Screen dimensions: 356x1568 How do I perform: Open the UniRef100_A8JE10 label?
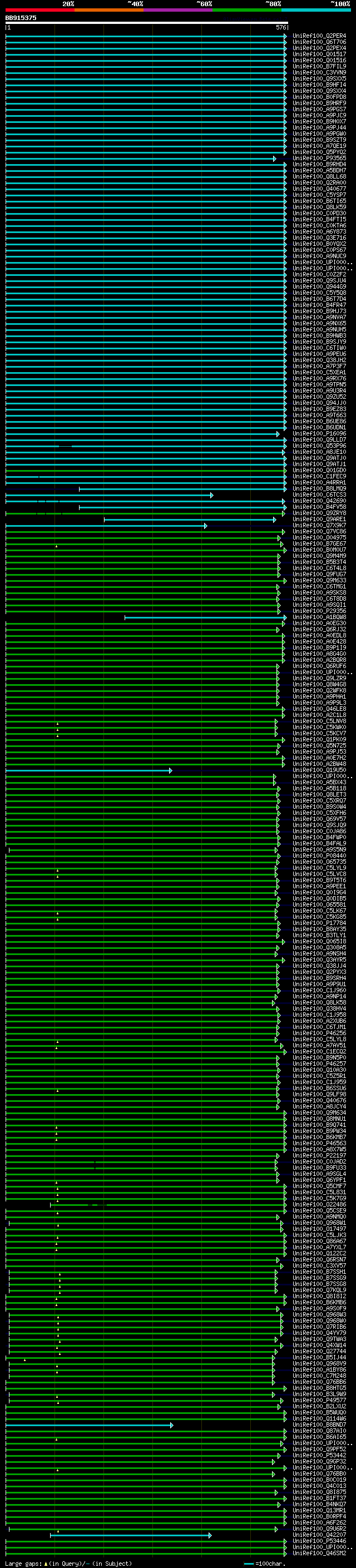tap(319, 452)
